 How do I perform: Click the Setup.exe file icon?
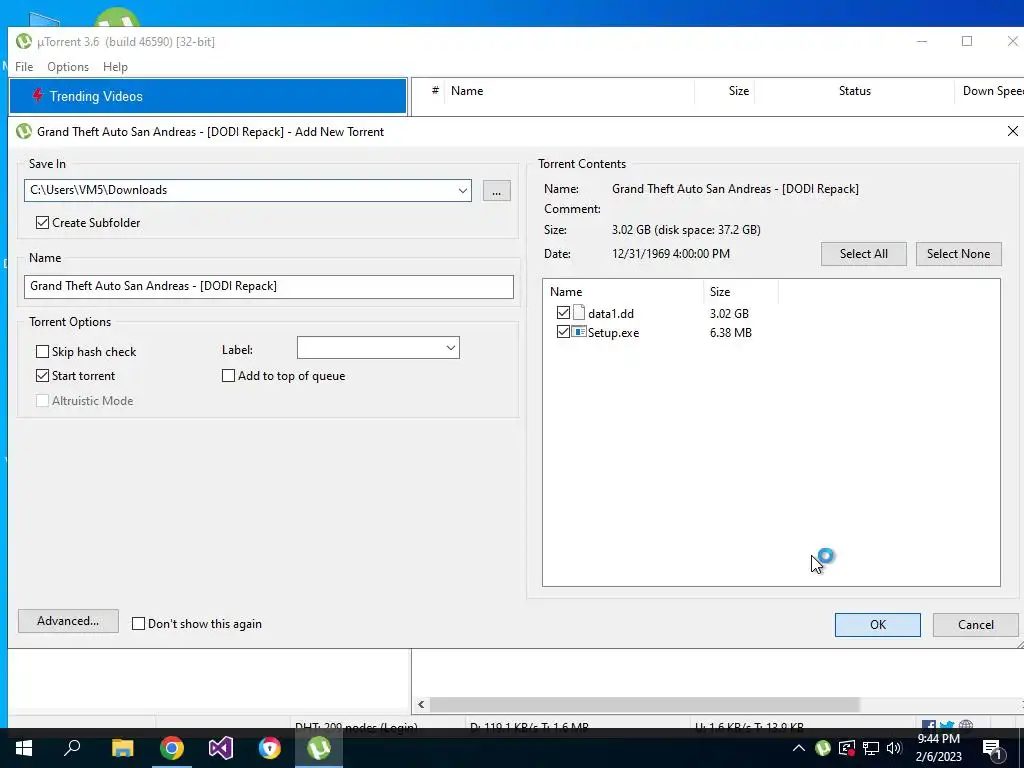coord(579,332)
